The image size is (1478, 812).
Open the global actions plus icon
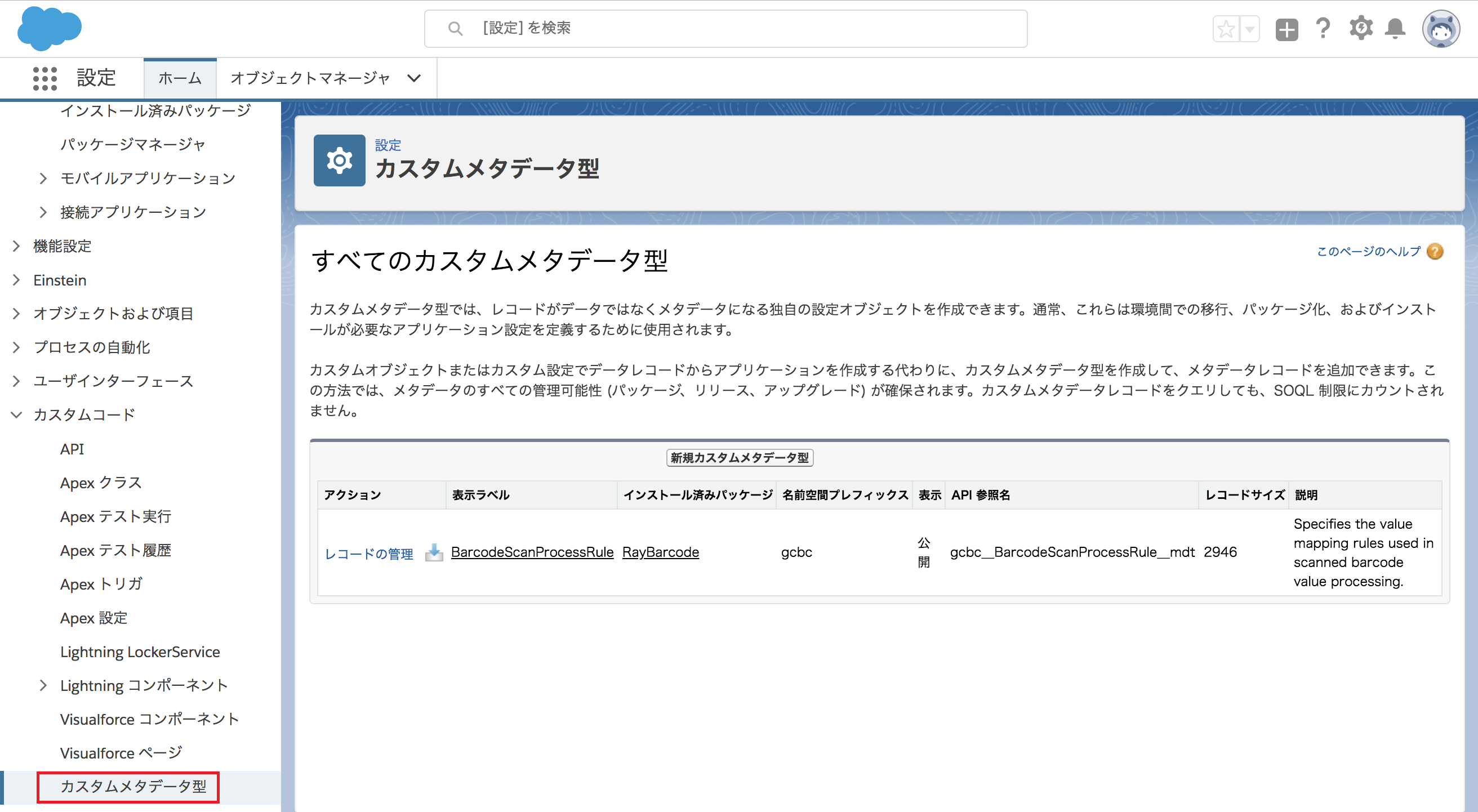[x=1286, y=29]
